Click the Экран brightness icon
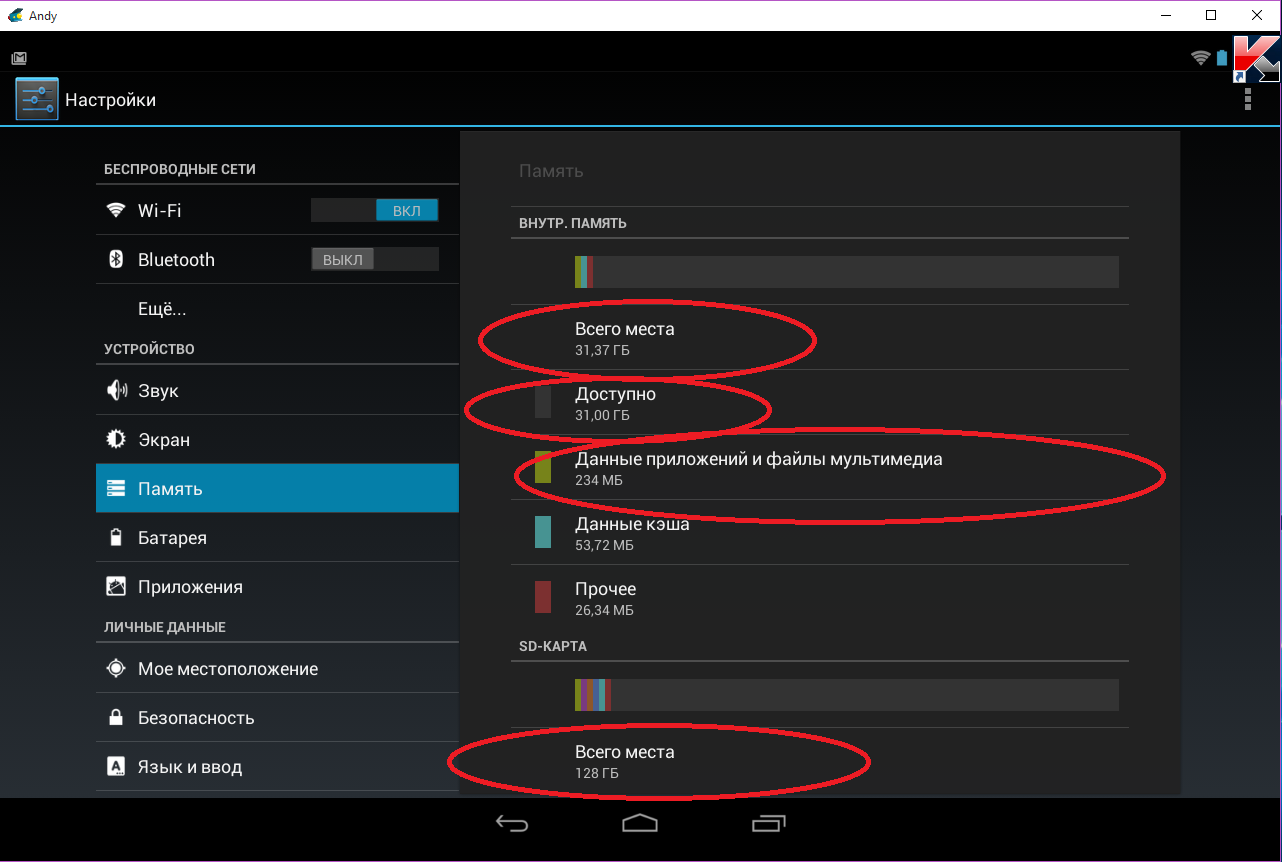The image size is (1282, 862). click(x=116, y=440)
